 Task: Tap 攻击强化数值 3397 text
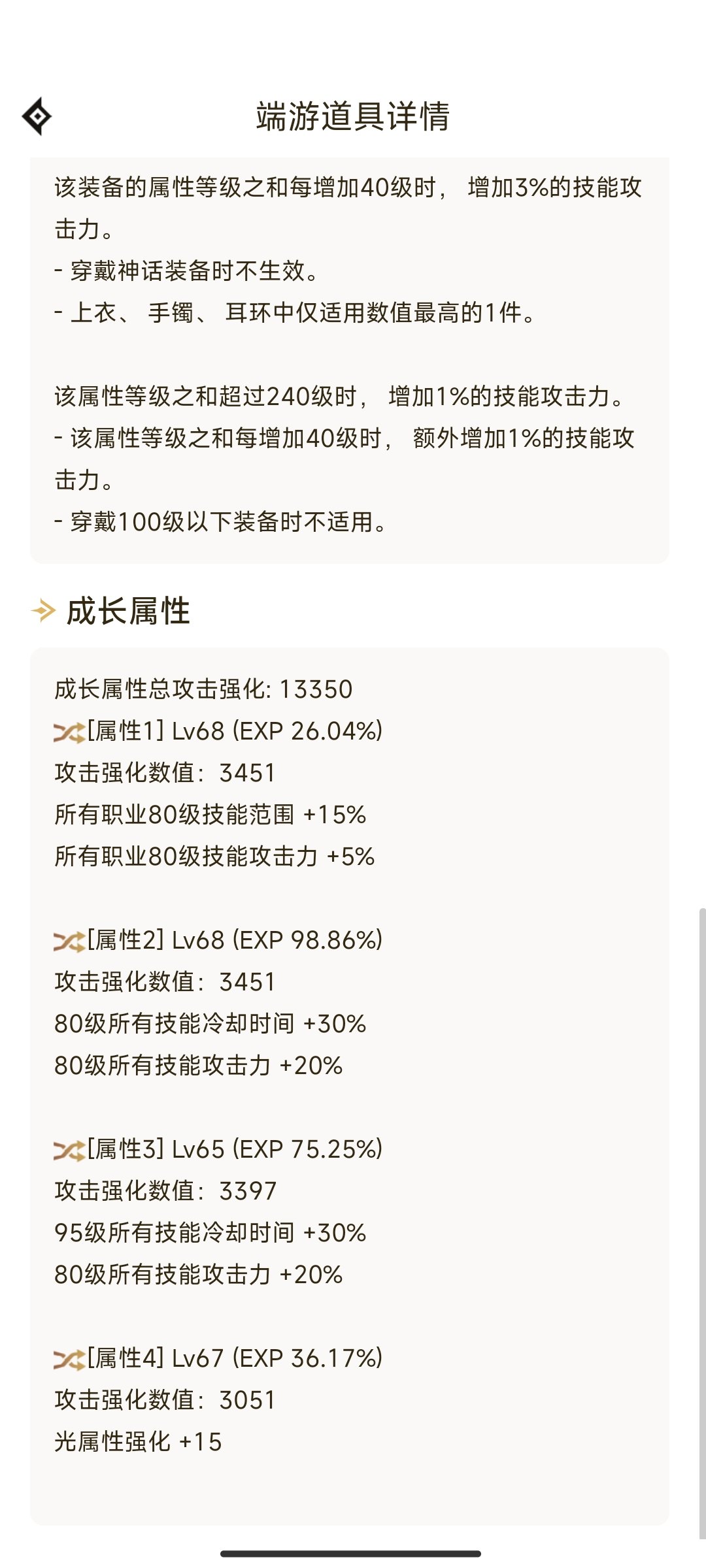pyautogui.click(x=165, y=1191)
